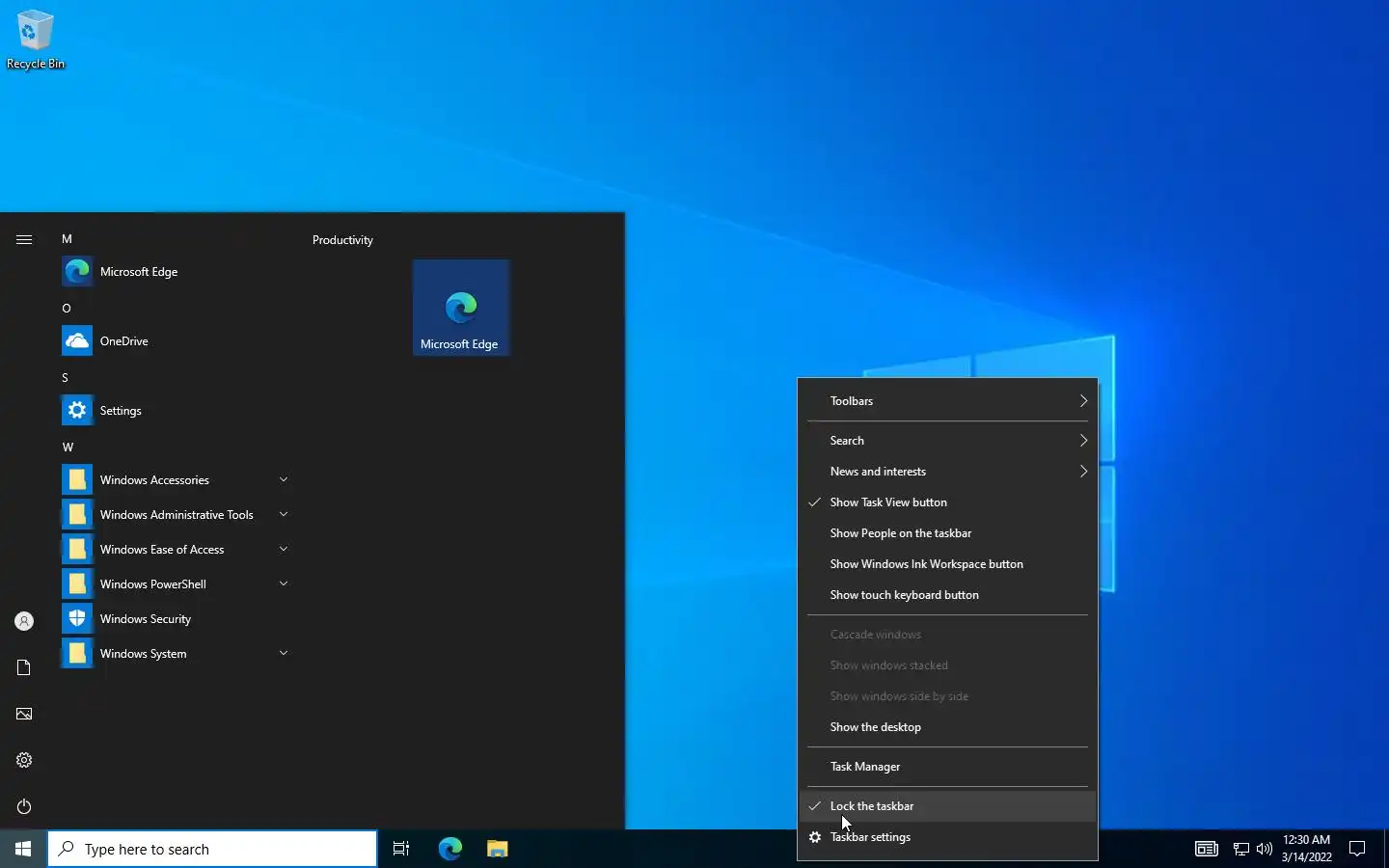The height and width of the screenshot is (868, 1389).
Task: Select Show the desktop menu item
Action: pos(947,727)
